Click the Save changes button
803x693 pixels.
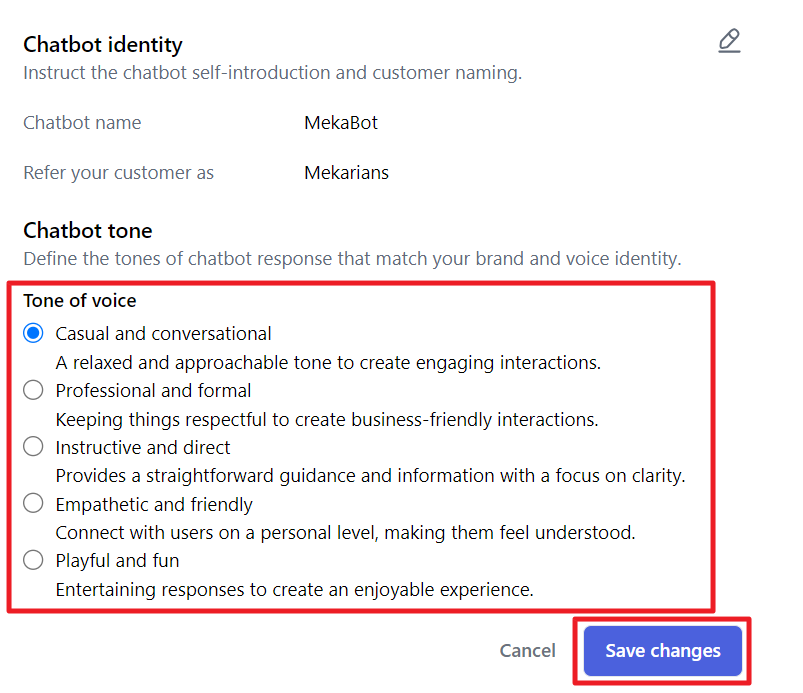coord(663,650)
